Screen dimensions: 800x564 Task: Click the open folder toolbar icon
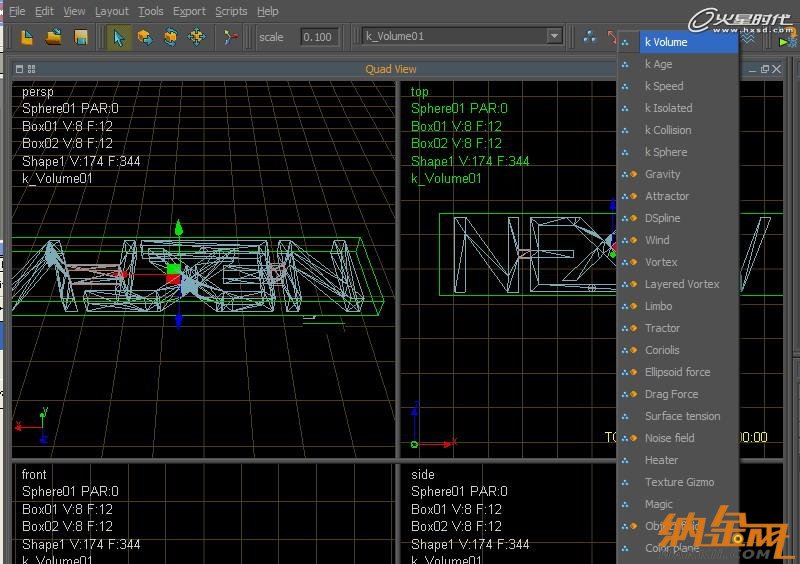coord(54,37)
